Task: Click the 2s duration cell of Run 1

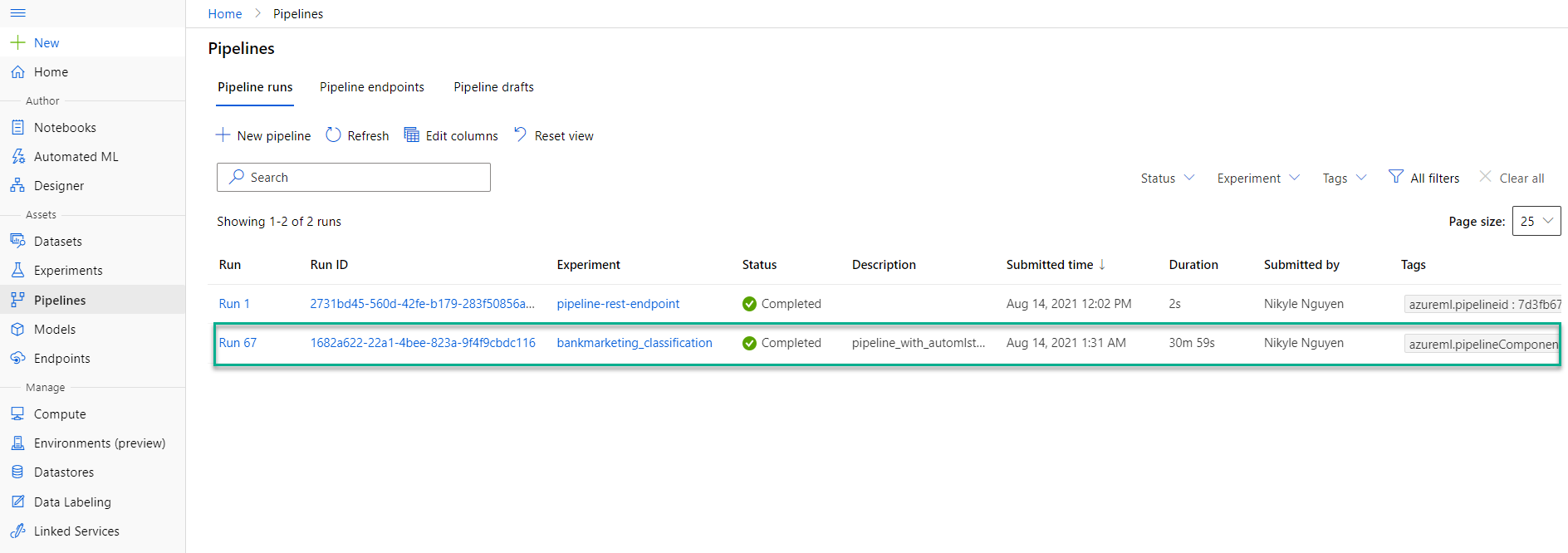Action: click(1174, 304)
